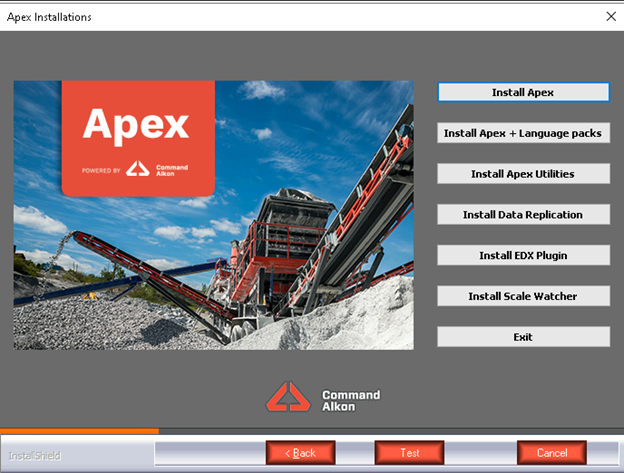624x473 pixels.
Task: Click the InstallShield label
Action: click(x=35, y=455)
